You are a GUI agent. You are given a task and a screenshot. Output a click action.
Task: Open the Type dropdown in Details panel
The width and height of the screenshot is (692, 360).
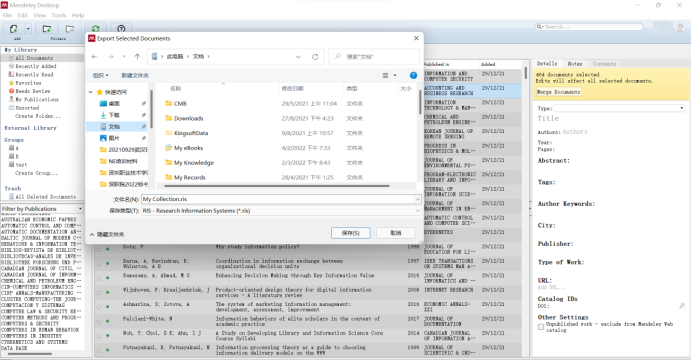[681, 108]
